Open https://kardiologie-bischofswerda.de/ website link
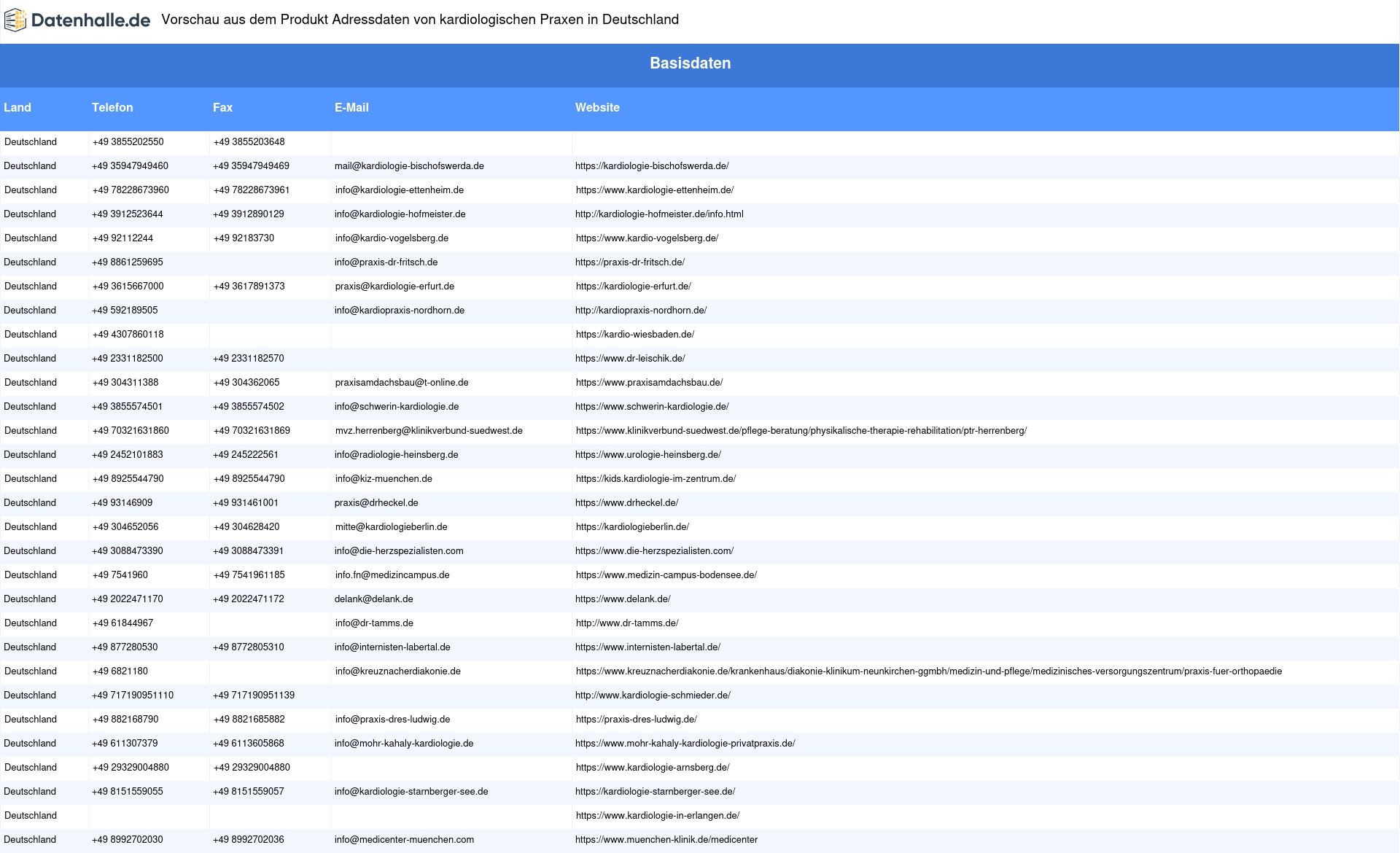Screen dimensions: 1400x853 (x=652, y=166)
